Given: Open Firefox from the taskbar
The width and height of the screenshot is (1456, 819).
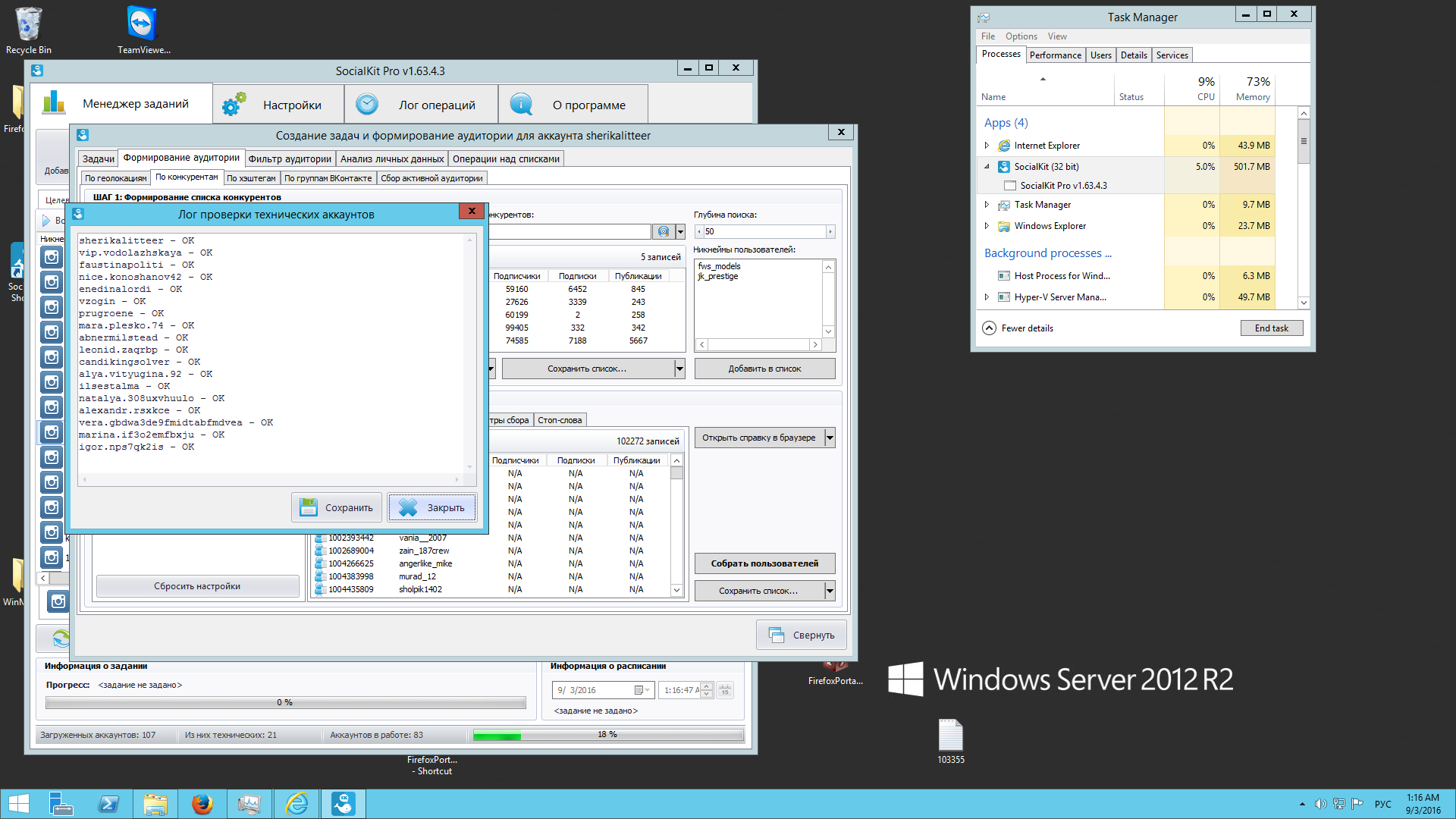Looking at the screenshot, I should click(202, 805).
